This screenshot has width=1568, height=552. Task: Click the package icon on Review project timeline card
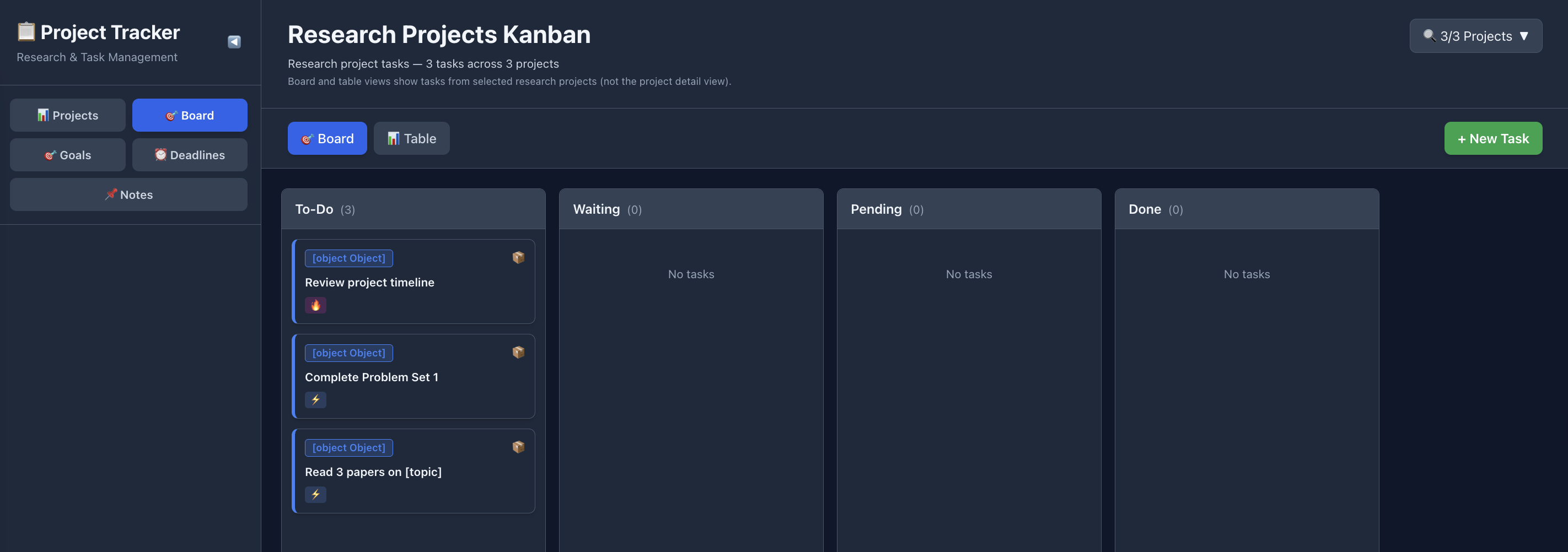519,257
